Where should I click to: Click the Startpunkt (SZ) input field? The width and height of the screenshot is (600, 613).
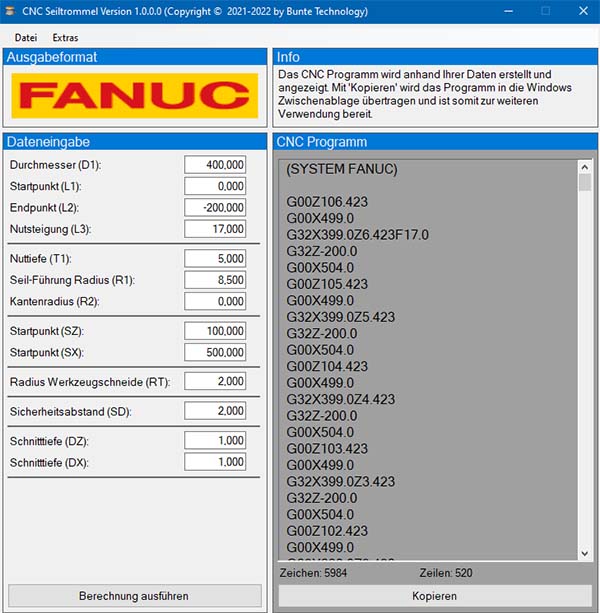click(x=215, y=331)
